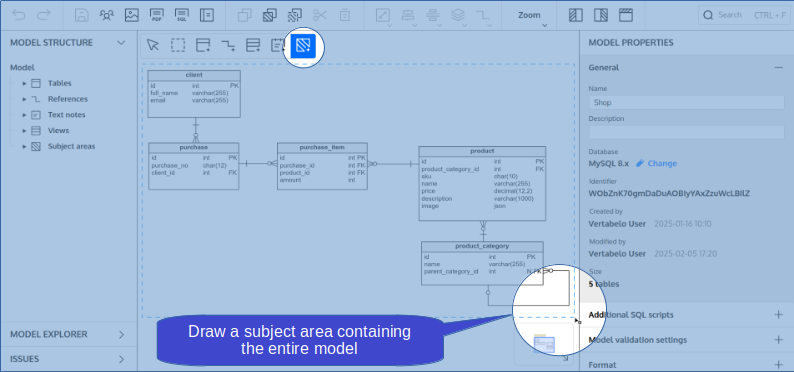Select the Add new text note tool
This screenshot has width=794, height=372.
click(277, 46)
